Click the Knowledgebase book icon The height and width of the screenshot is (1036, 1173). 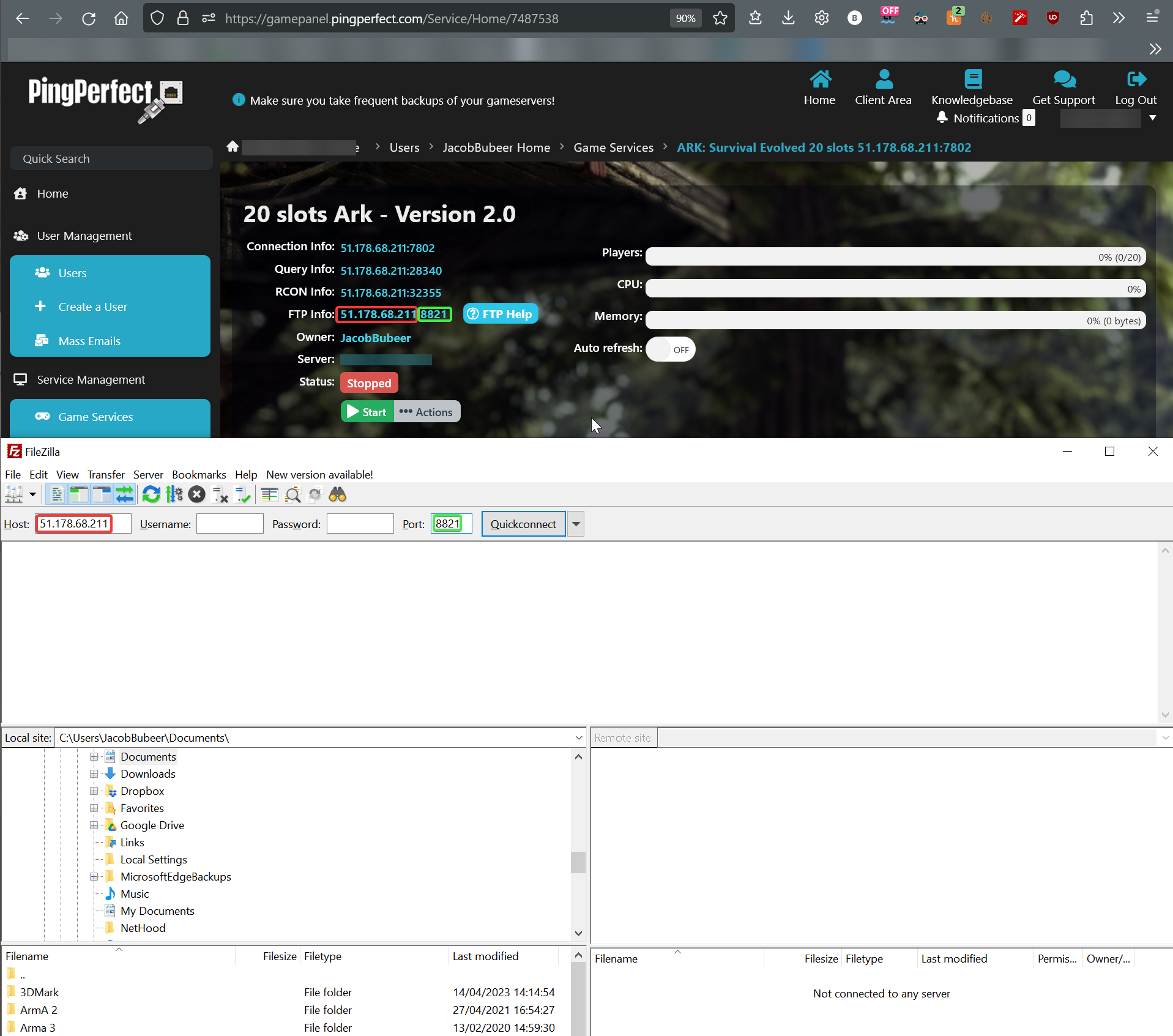tap(972, 80)
